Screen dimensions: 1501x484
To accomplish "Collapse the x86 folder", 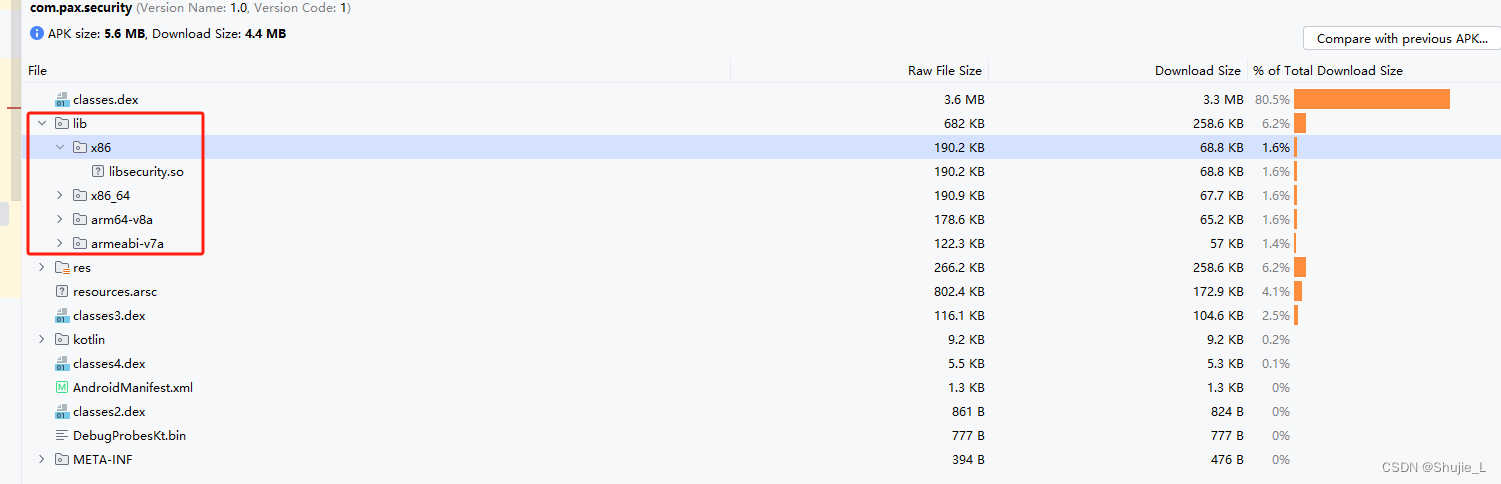I will [x=60, y=148].
